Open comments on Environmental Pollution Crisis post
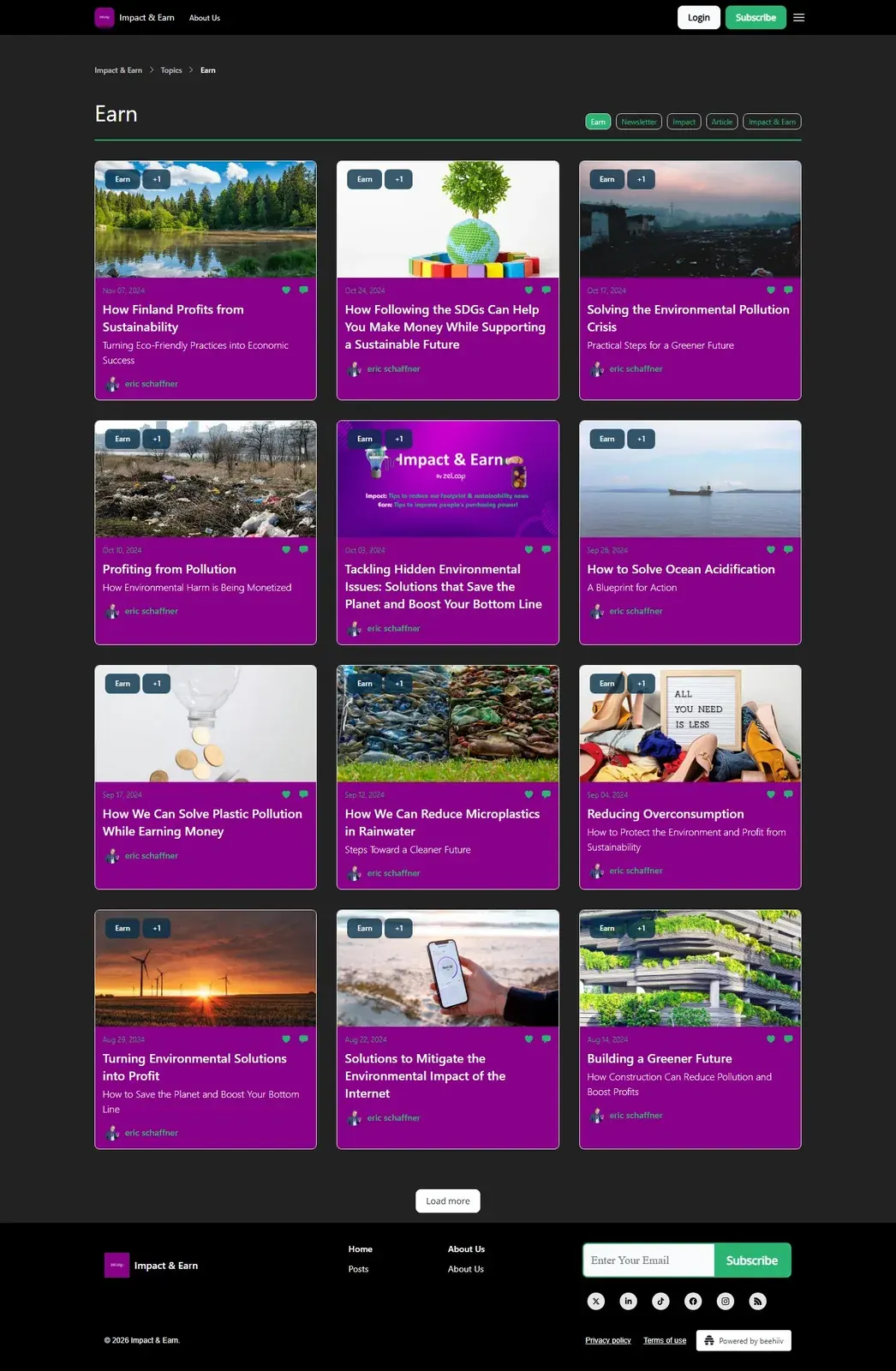 coord(788,290)
